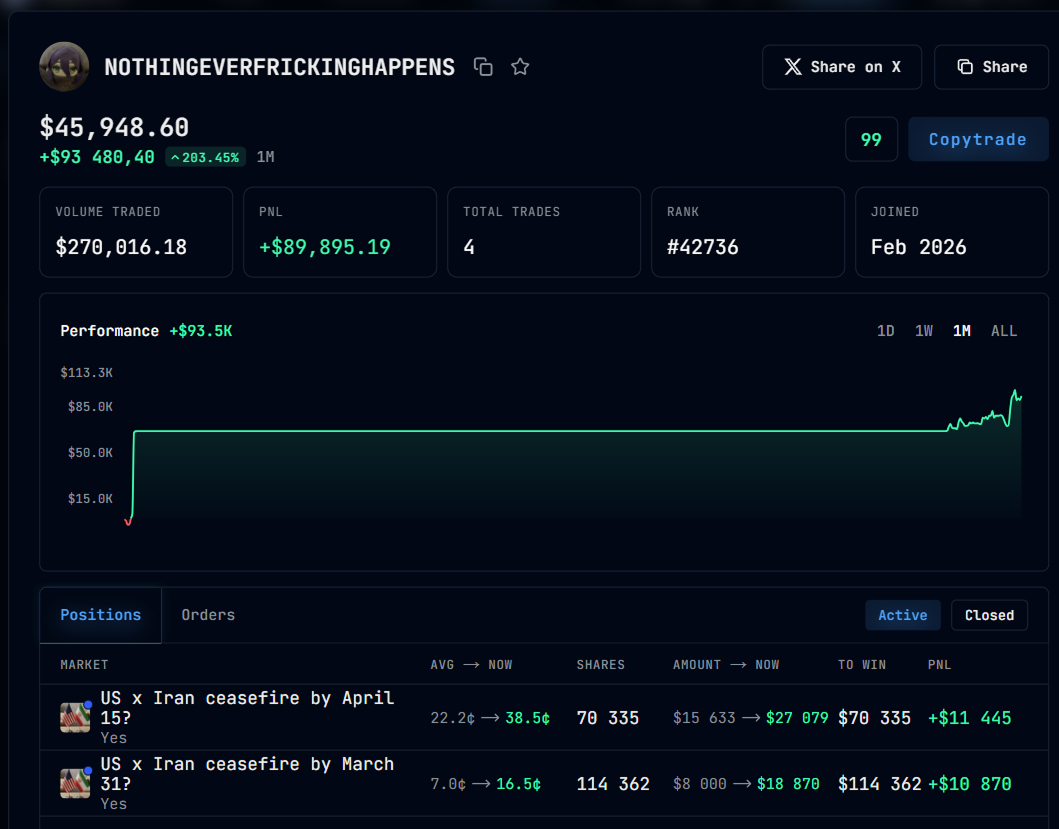Favorite this trader with the star icon
Image resolution: width=1059 pixels, height=829 pixels.
(520, 67)
